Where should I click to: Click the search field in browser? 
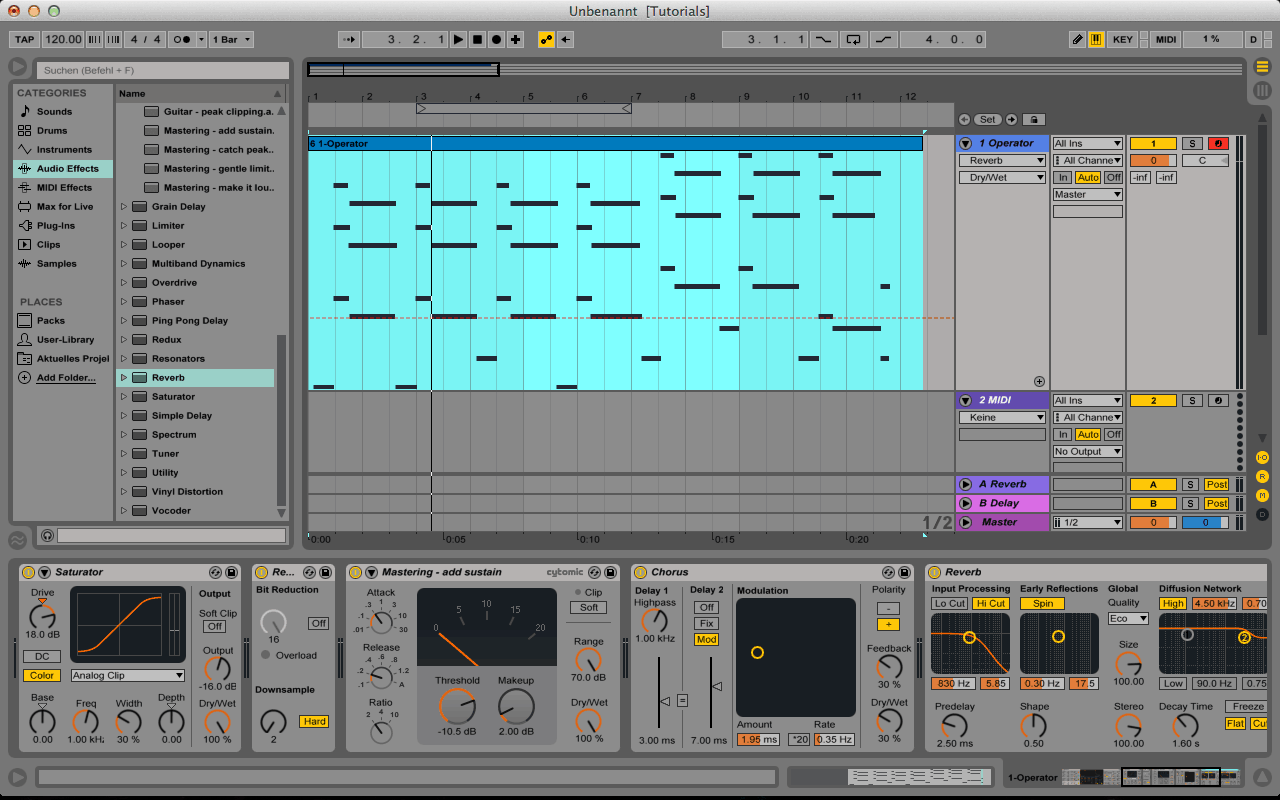[x=160, y=70]
